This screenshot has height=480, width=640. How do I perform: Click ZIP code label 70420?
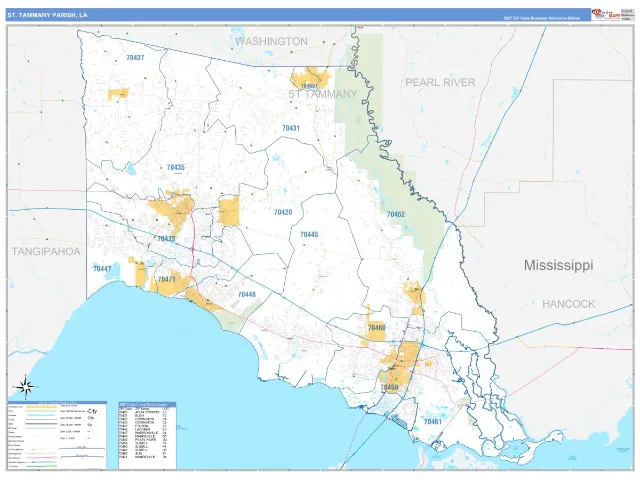tap(283, 212)
